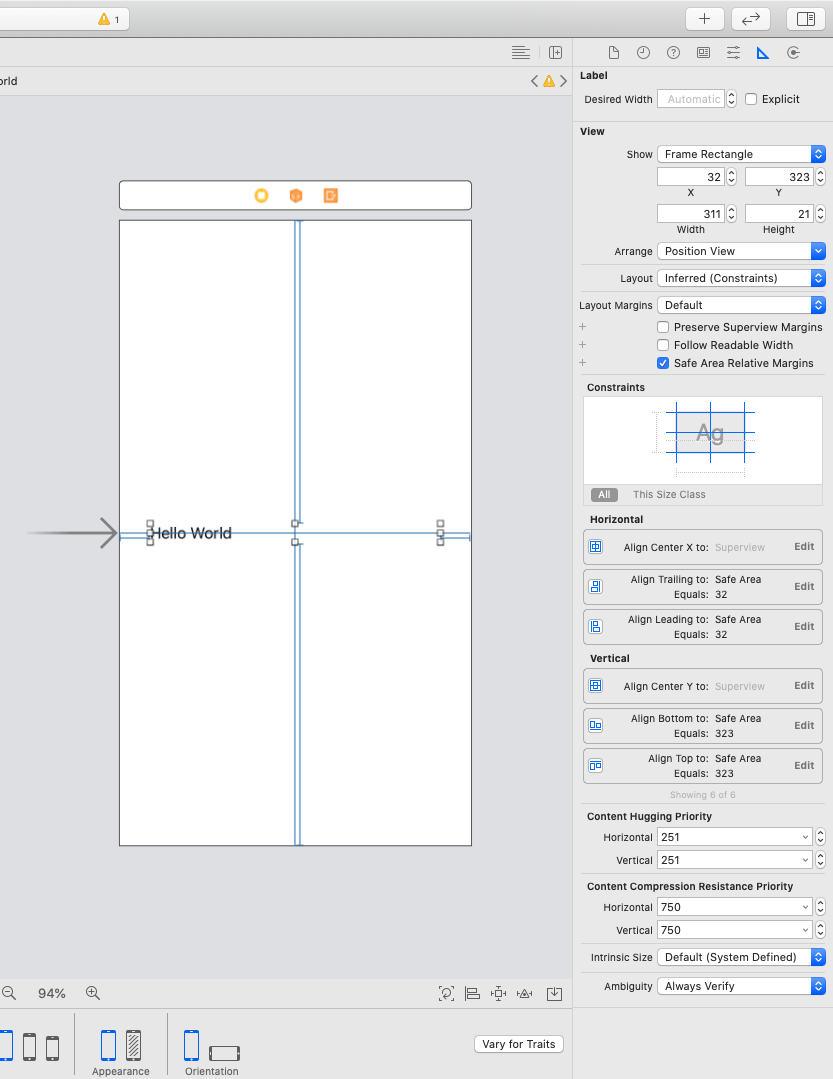
Task: Edit the Align Center Y constraint
Action: 804,685
